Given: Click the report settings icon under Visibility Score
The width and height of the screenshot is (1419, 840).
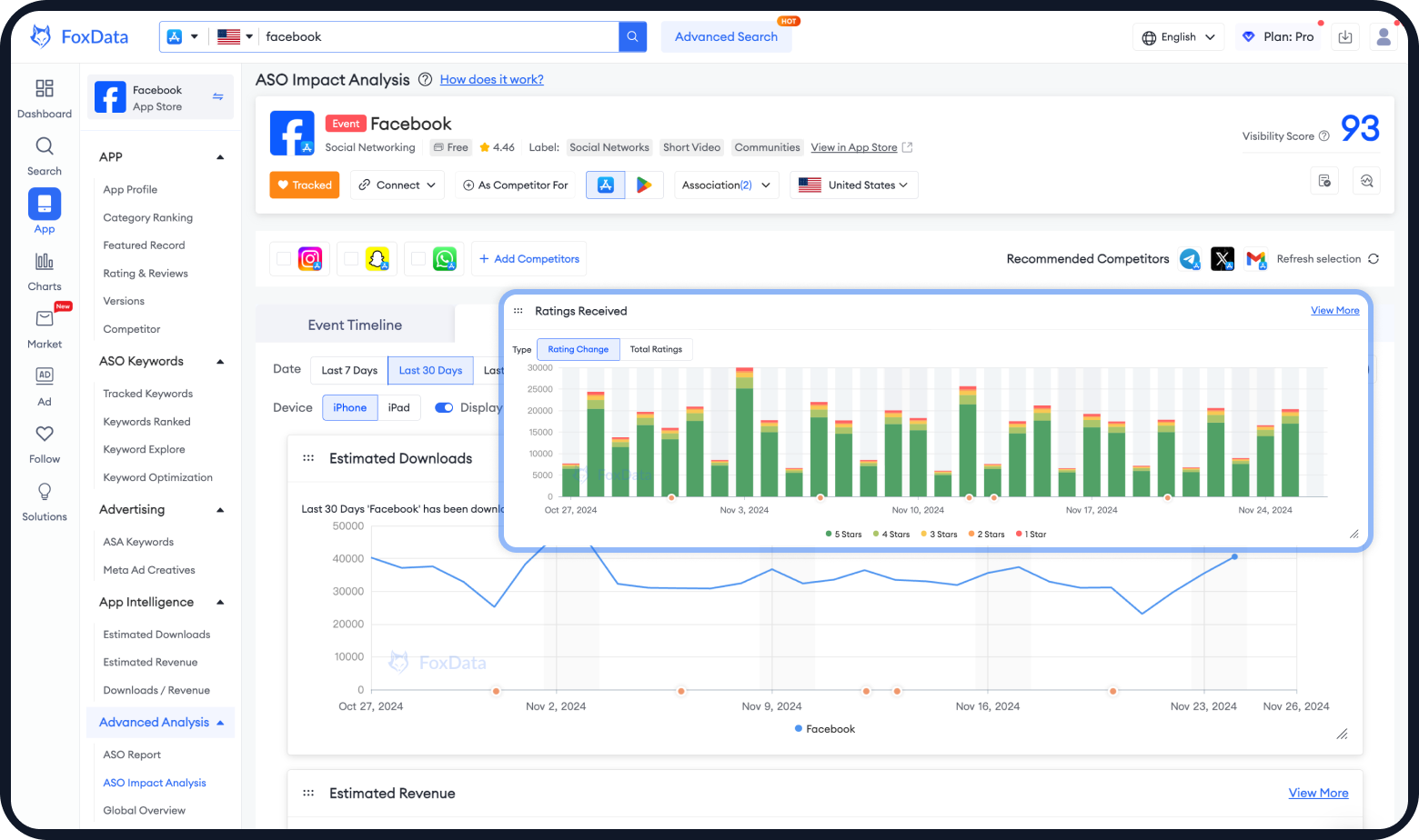Looking at the screenshot, I should (1325, 181).
